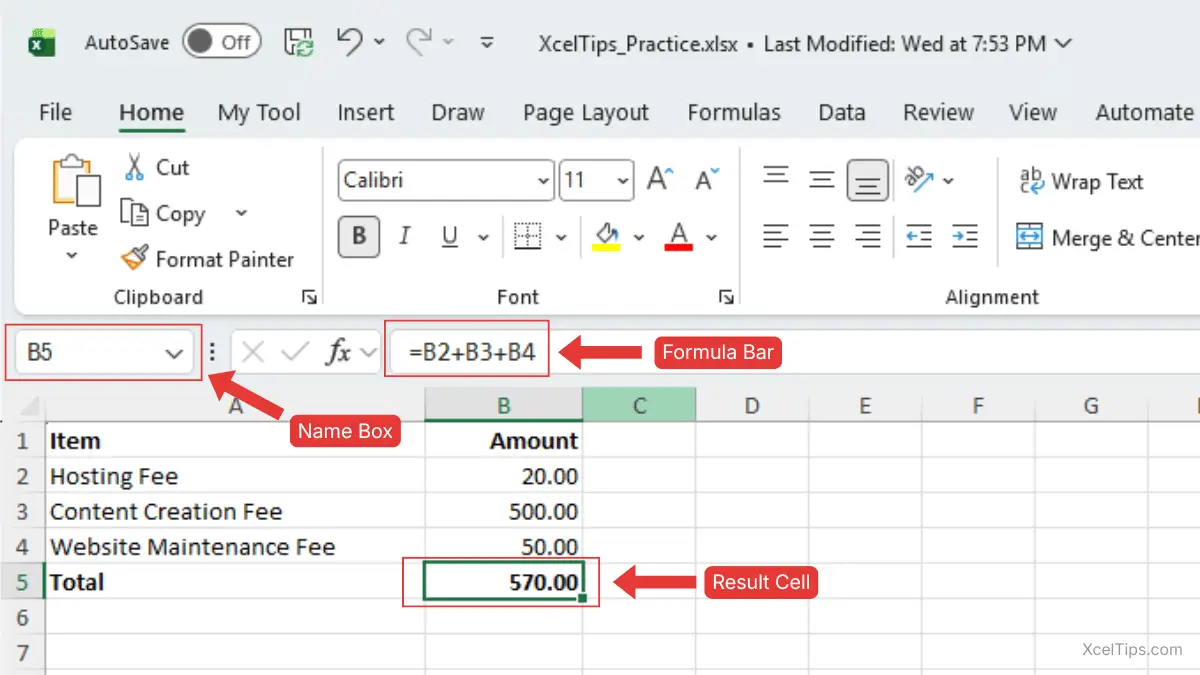Viewport: 1200px width, 675px height.
Task: Open the Calibri font name dropdown
Action: [543, 181]
